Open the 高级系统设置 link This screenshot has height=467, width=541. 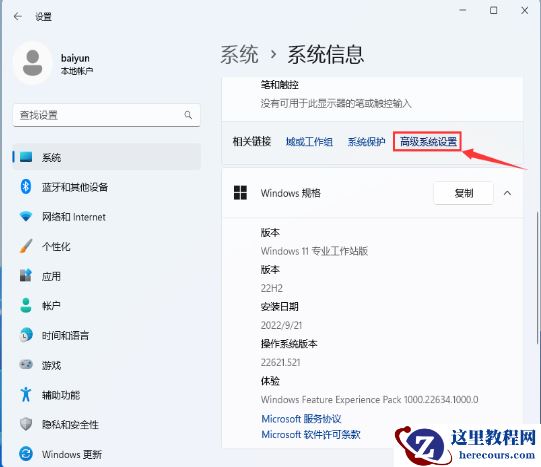point(428,141)
